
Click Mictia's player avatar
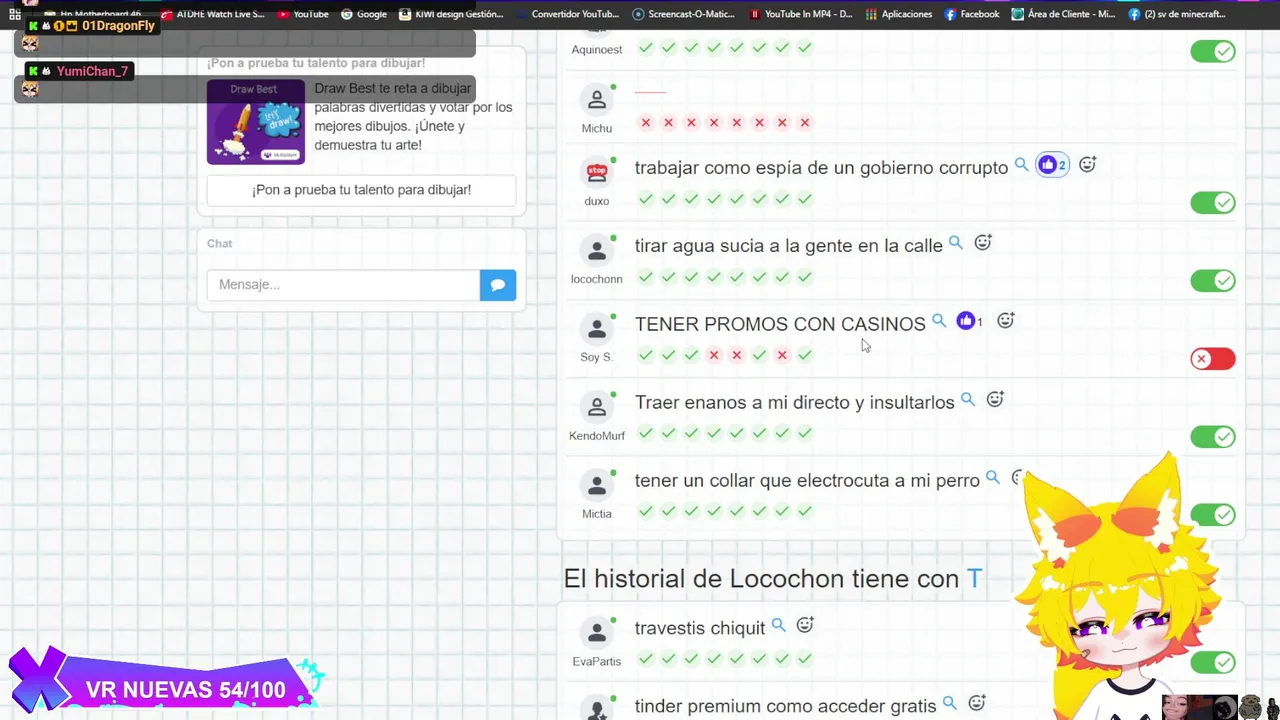point(597,485)
